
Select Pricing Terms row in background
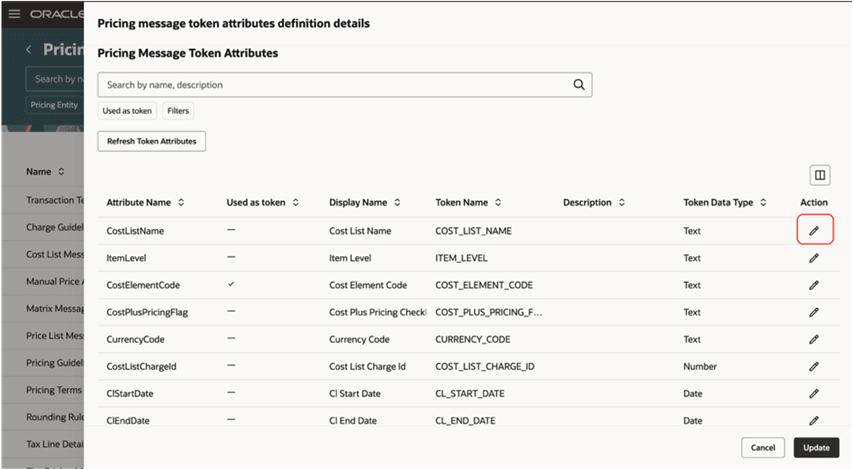click(x=53, y=390)
